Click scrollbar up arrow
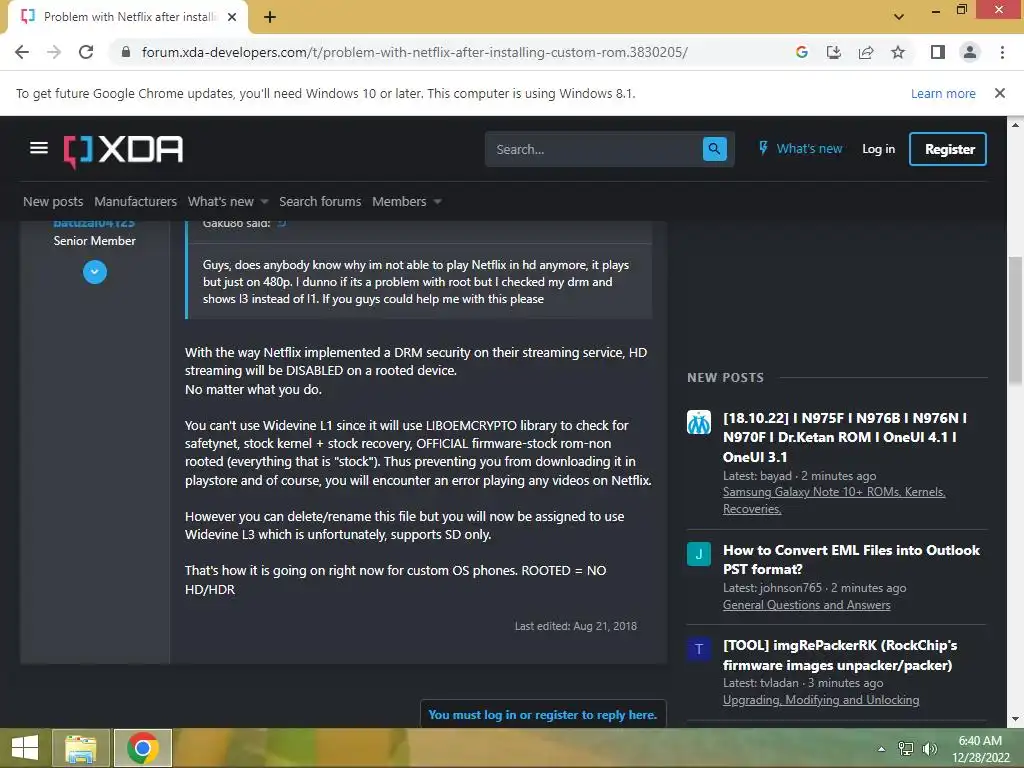 [1015, 123]
